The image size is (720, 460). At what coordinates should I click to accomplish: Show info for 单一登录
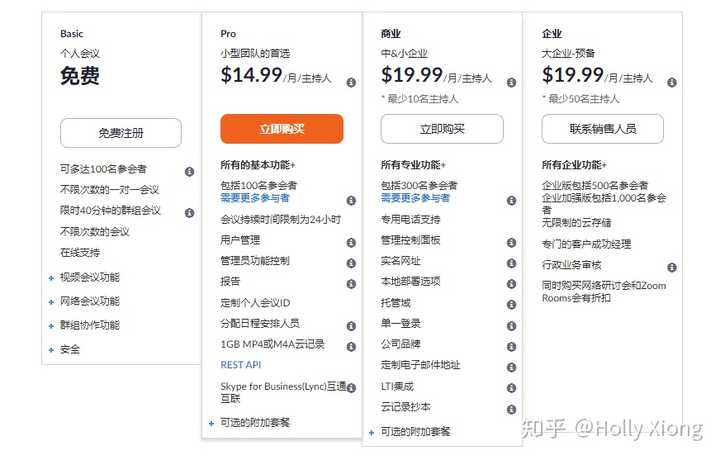512,326
